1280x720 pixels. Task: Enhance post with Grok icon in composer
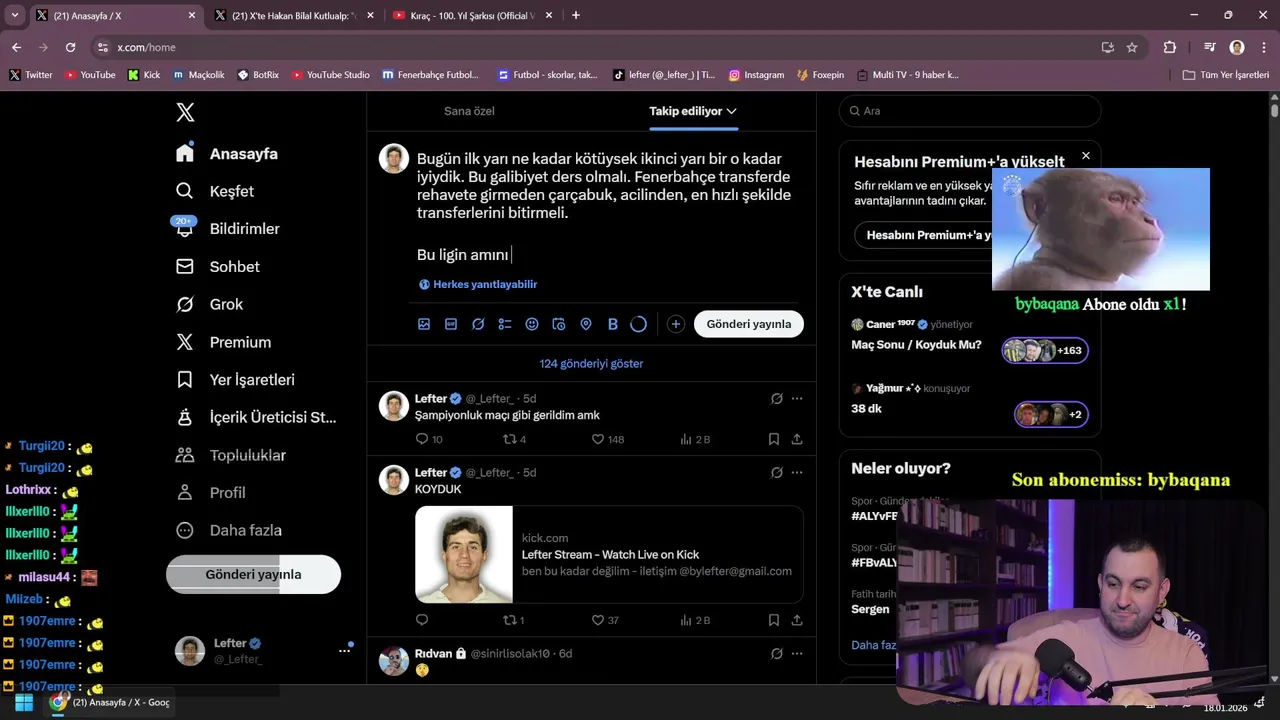tap(478, 324)
